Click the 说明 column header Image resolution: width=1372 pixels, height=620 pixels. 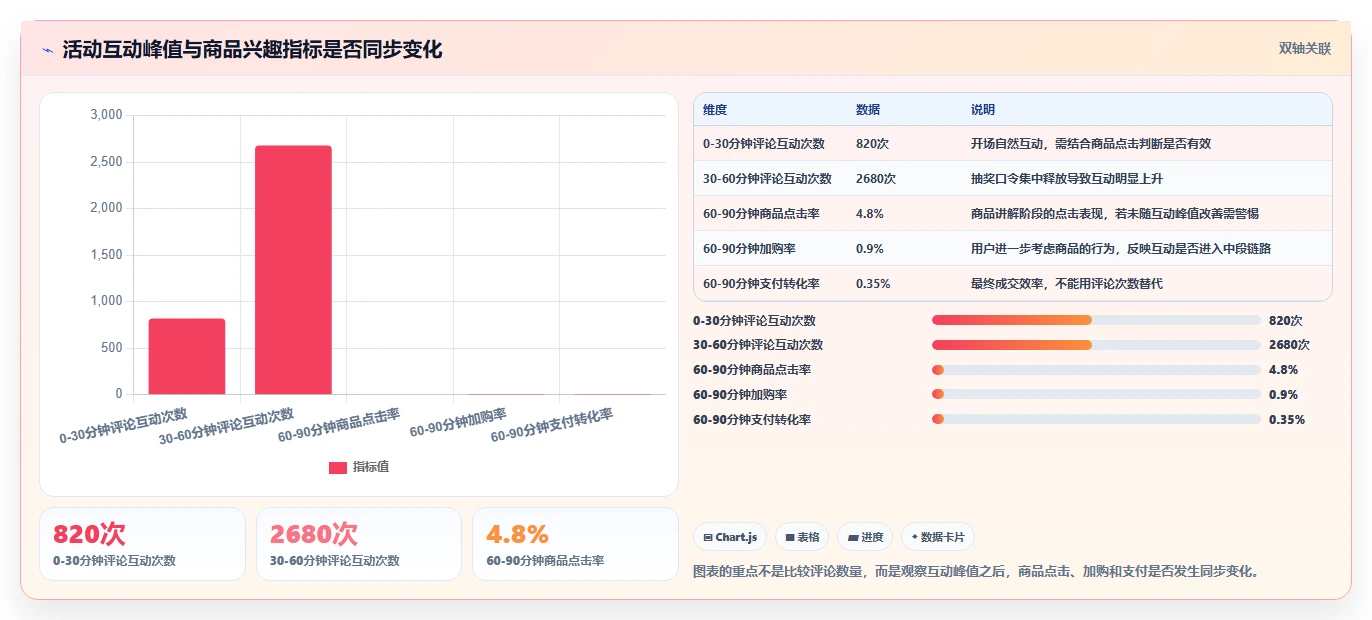point(983,110)
